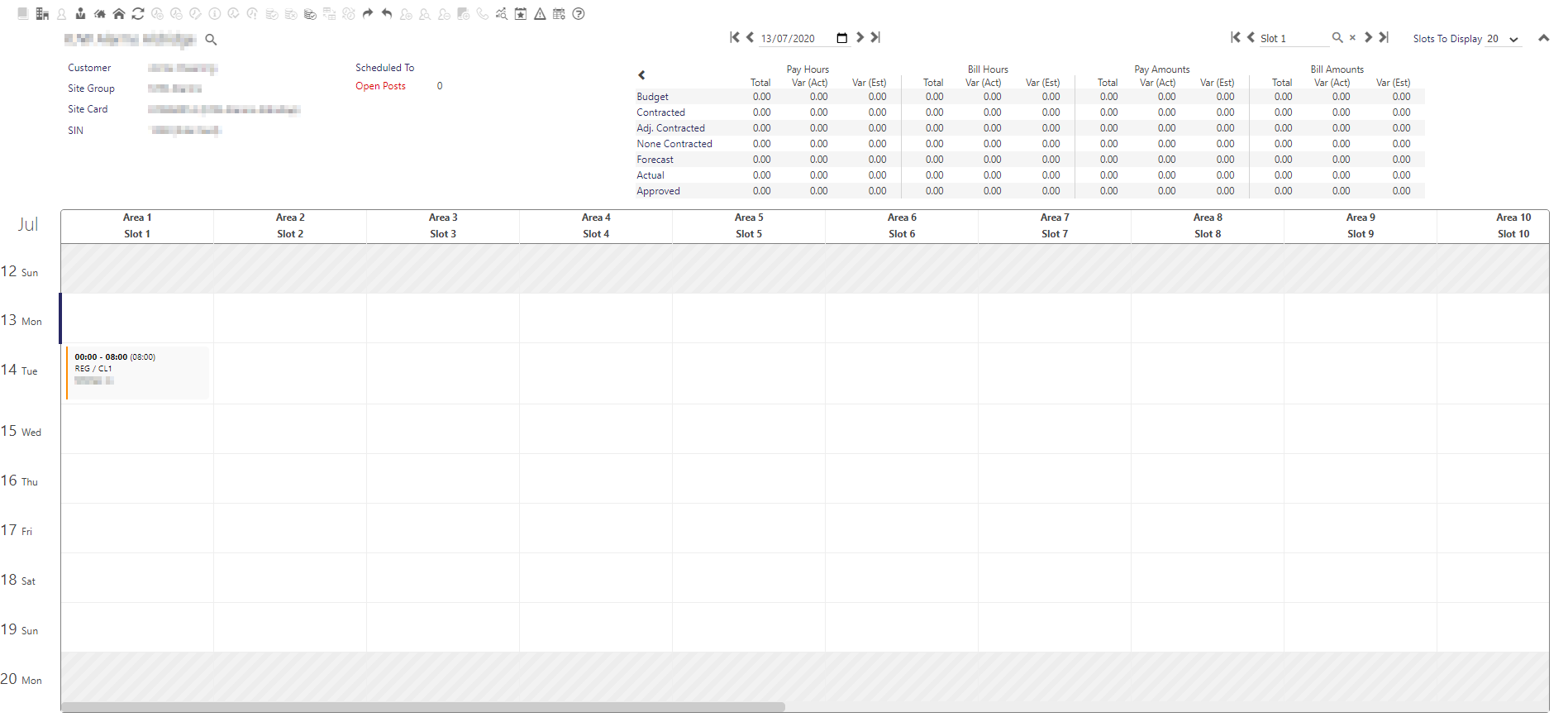Click the home icon in the toolbar
The image size is (1568, 722).
click(119, 14)
